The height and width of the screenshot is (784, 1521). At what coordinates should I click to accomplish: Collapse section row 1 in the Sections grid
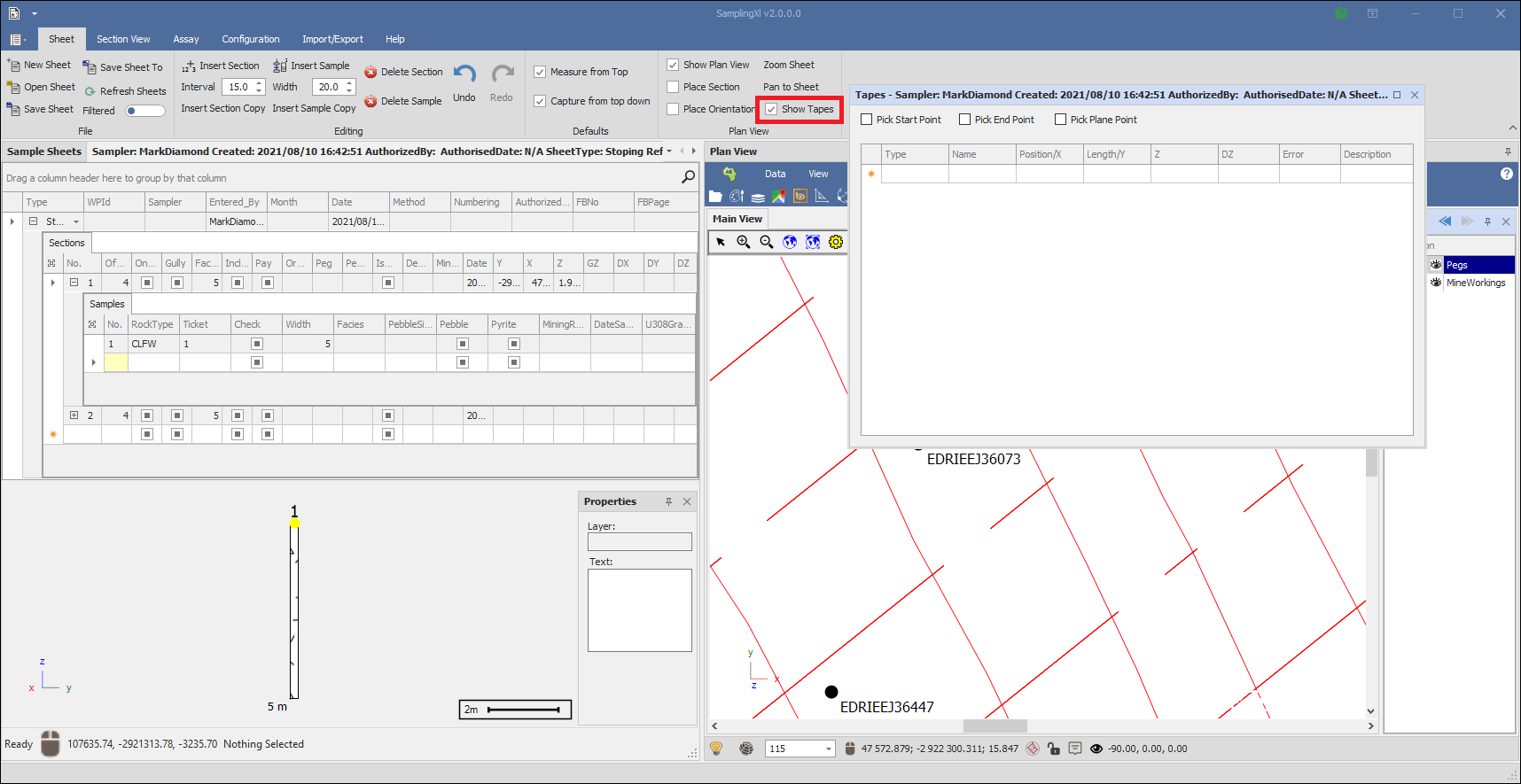pos(74,283)
